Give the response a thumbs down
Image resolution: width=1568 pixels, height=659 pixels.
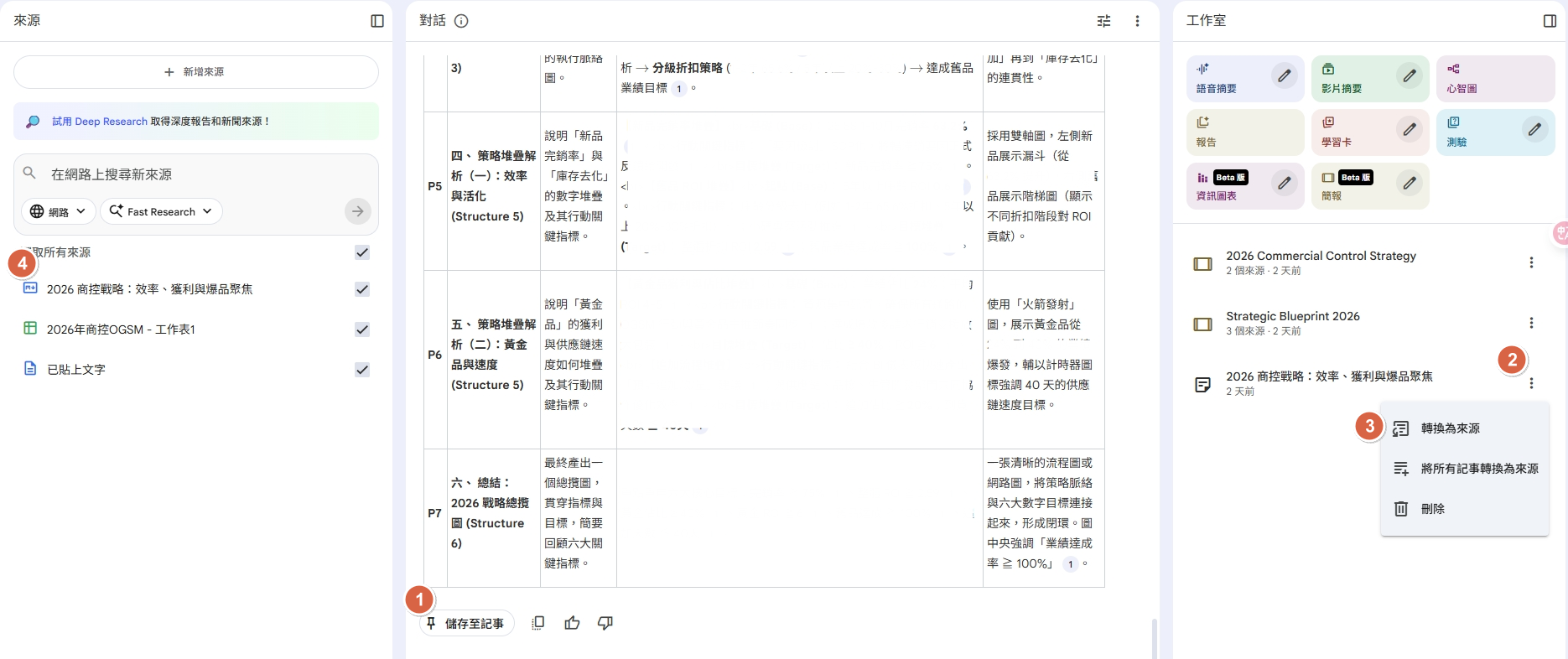click(x=605, y=623)
